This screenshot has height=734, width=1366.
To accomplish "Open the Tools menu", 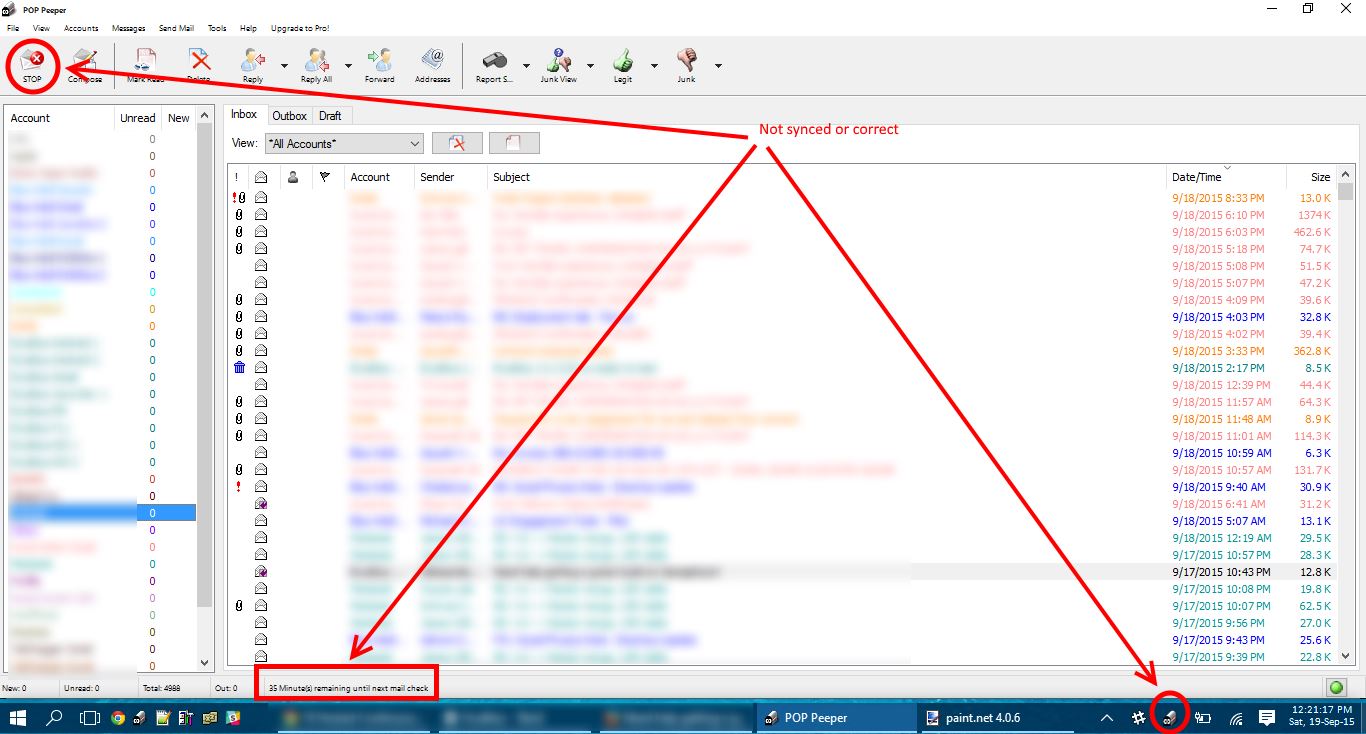I will pos(217,28).
